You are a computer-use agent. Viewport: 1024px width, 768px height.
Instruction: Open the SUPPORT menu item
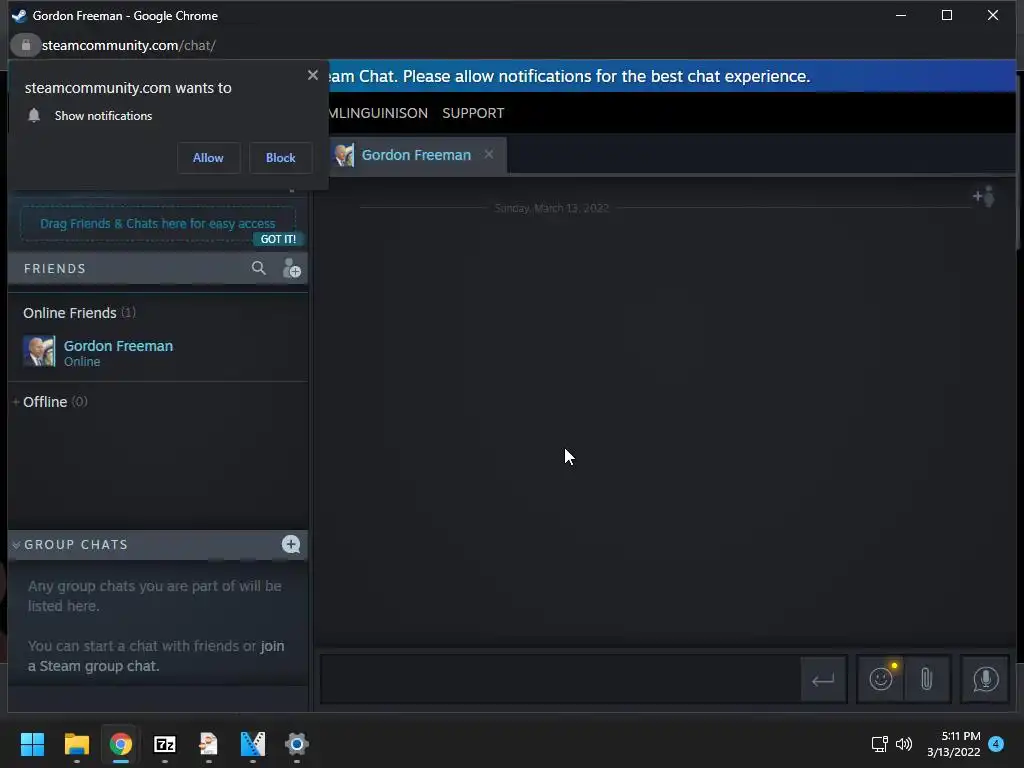473,113
